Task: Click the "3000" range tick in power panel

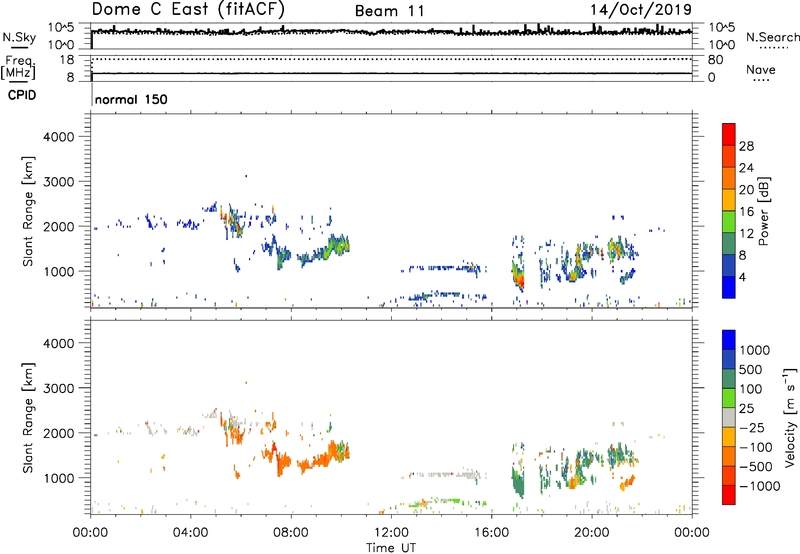Action: click(x=58, y=182)
